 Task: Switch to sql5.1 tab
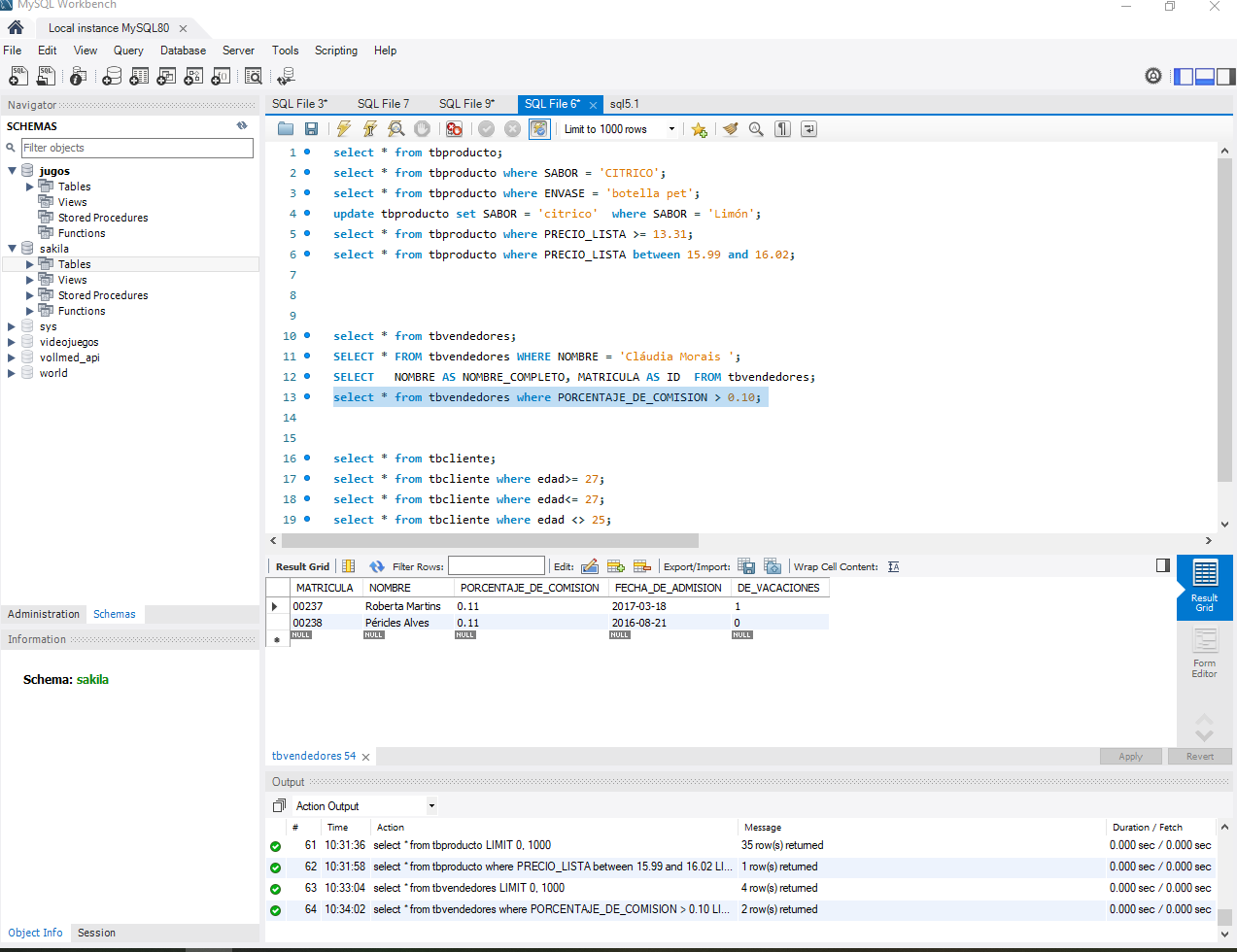pos(625,104)
